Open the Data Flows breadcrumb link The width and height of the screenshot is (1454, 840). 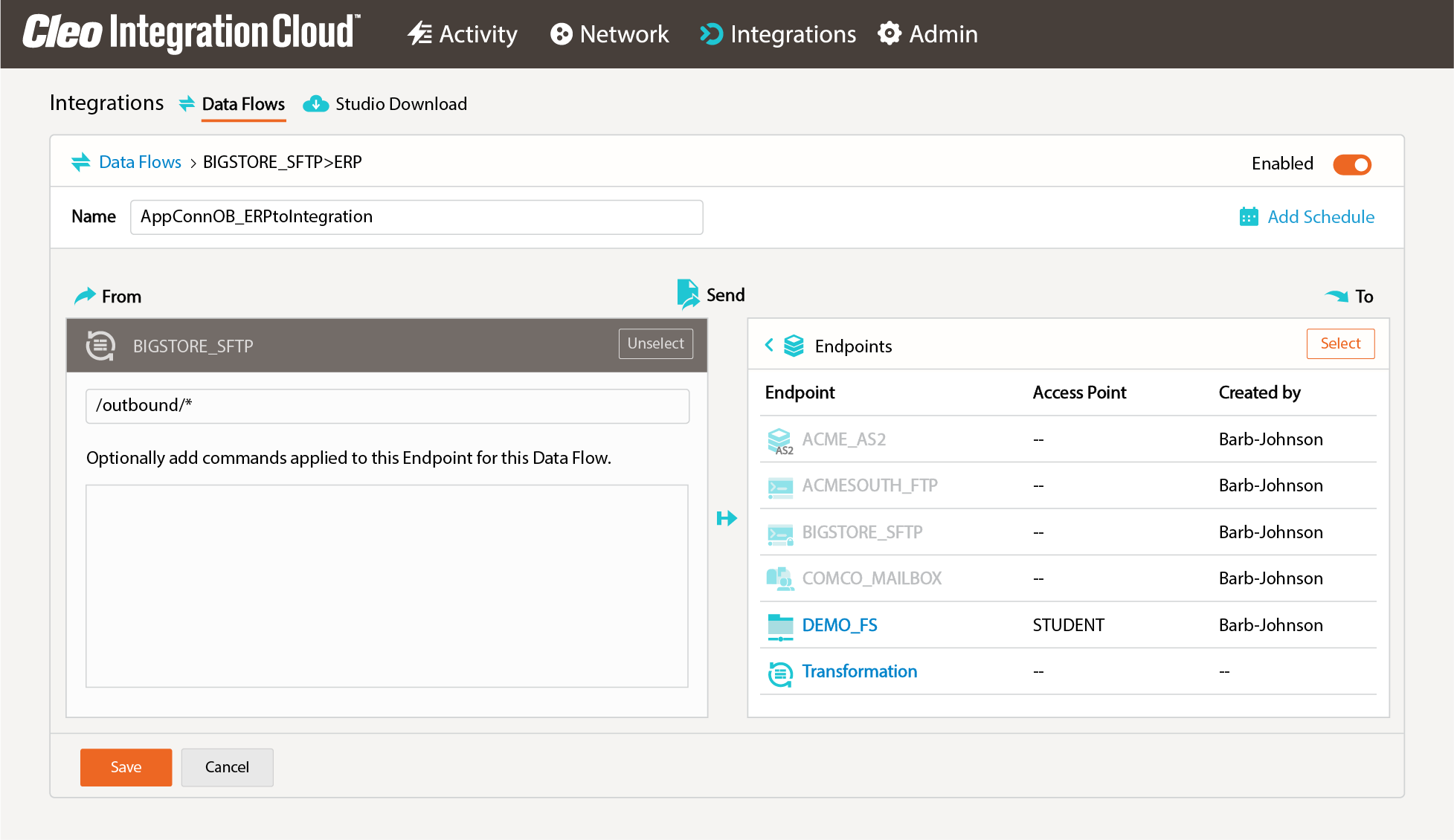141,162
